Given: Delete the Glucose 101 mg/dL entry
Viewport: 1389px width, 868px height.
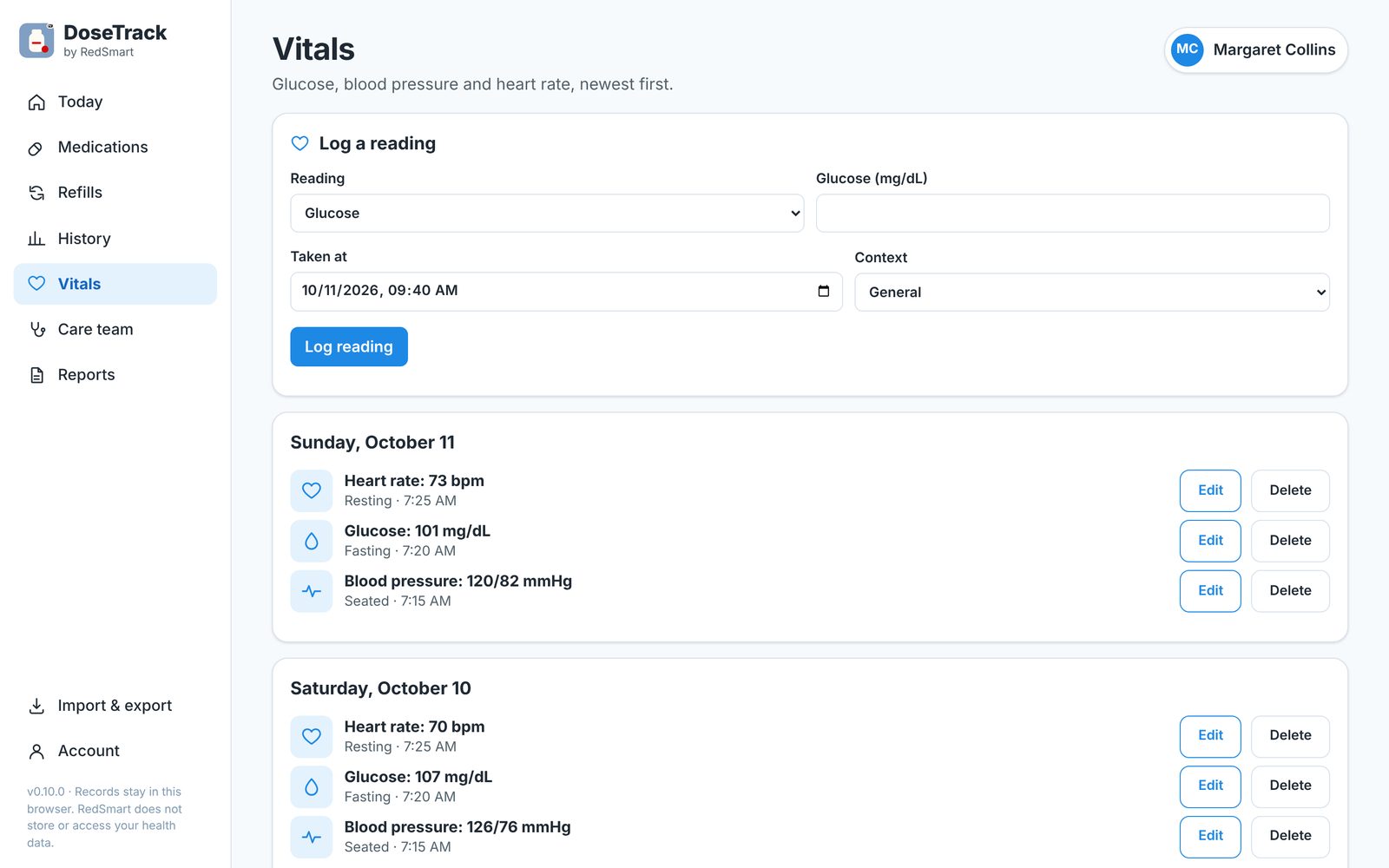Looking at the screenshot, I should (1290, 541).
